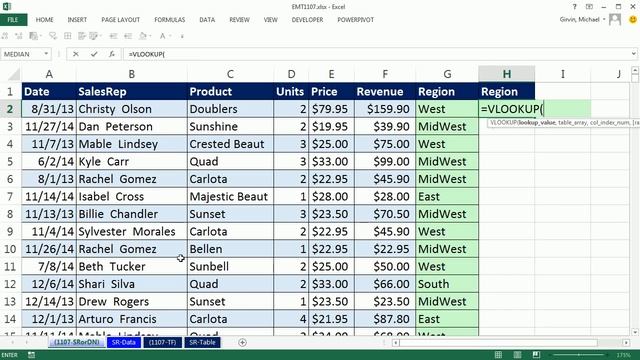The width and height of the screenshot is (640, 360).
Task: Select cell containing Christy Olson
Action: click(131, 109)
